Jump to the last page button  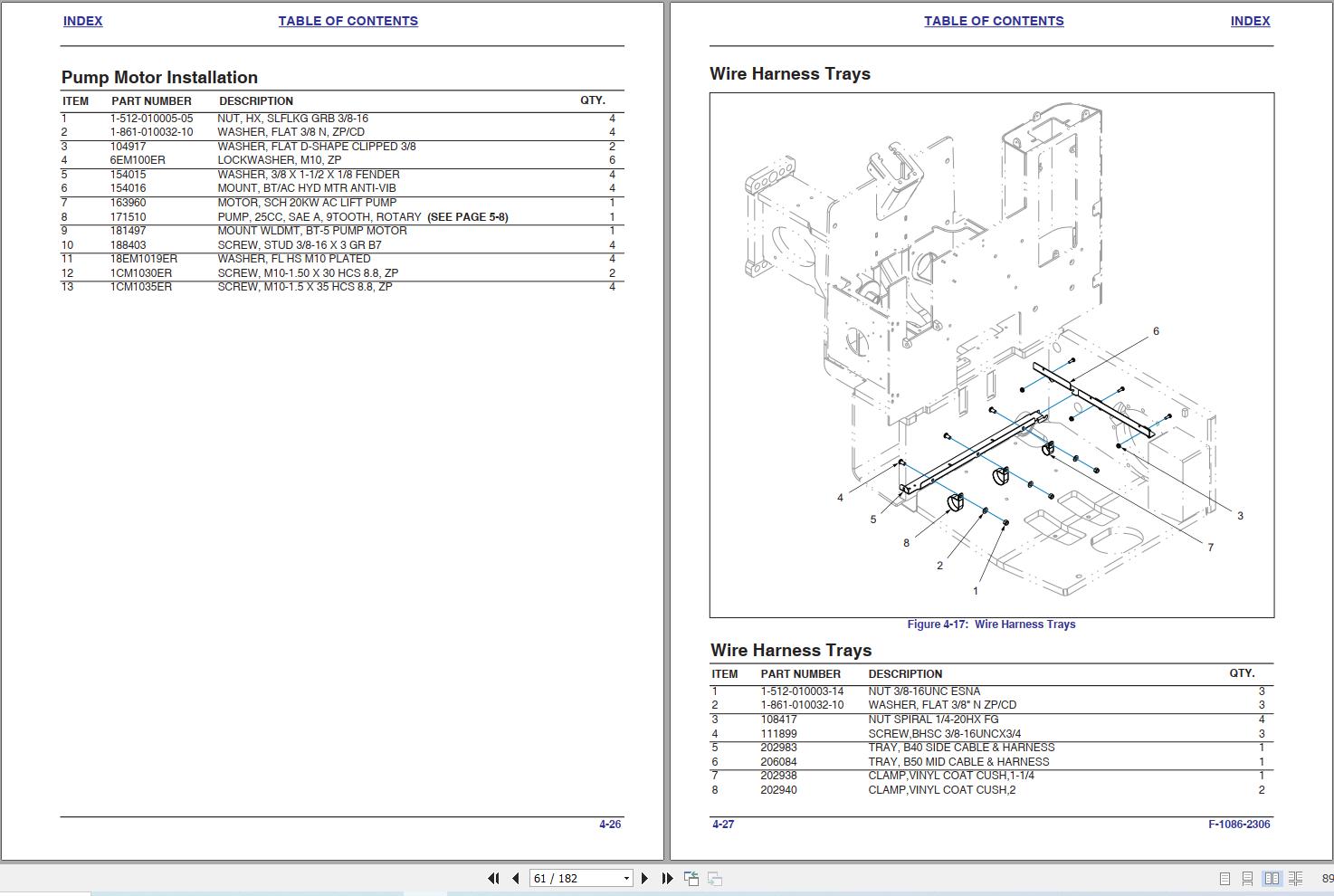(x=667, y=878)
